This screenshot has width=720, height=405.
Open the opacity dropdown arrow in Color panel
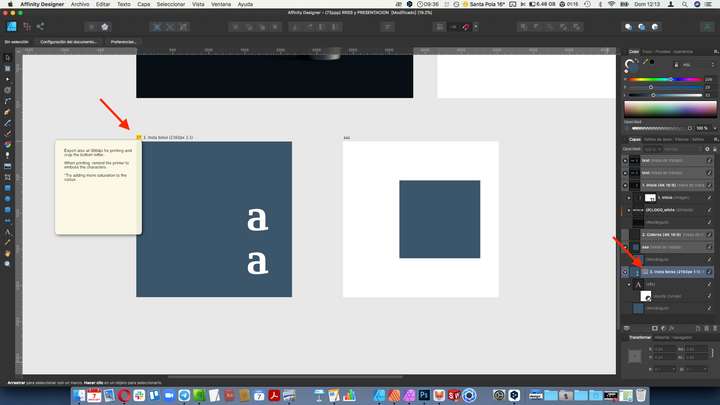tap(715, 128)
